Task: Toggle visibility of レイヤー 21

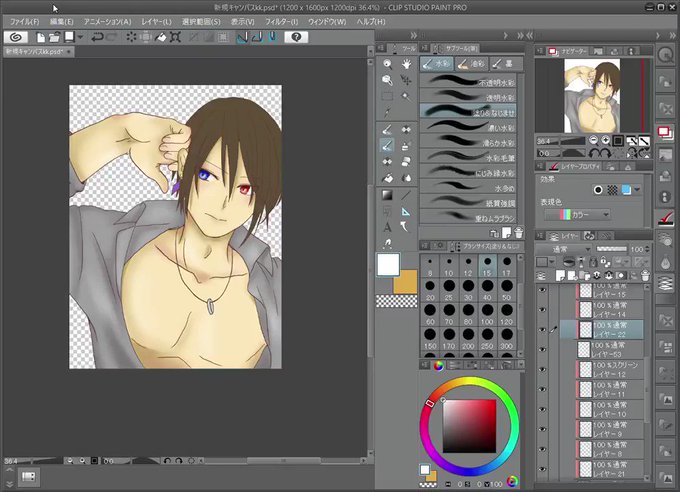Action: (543, 469)
